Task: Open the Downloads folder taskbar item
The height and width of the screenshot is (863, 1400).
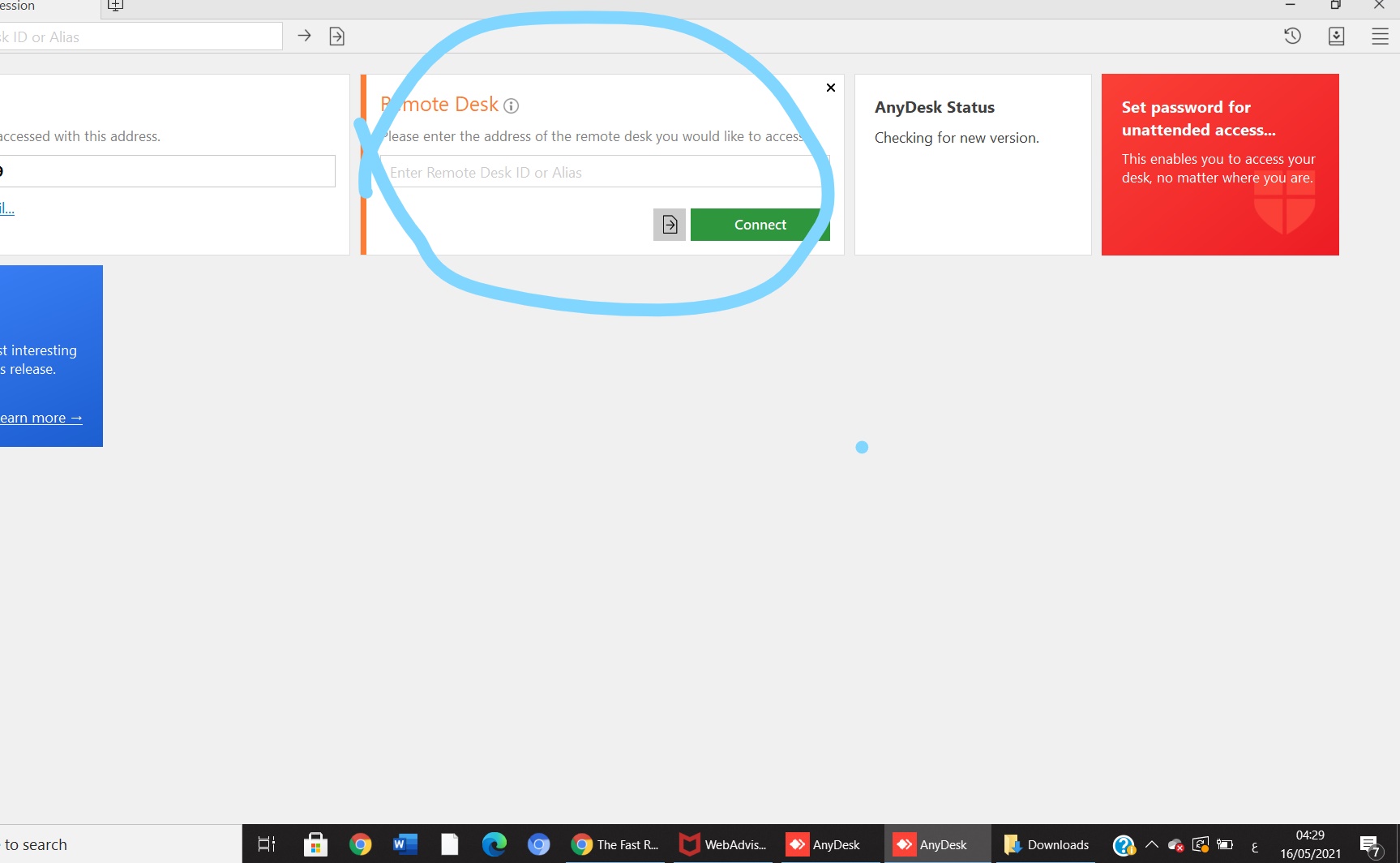Action: point(1046,844)
